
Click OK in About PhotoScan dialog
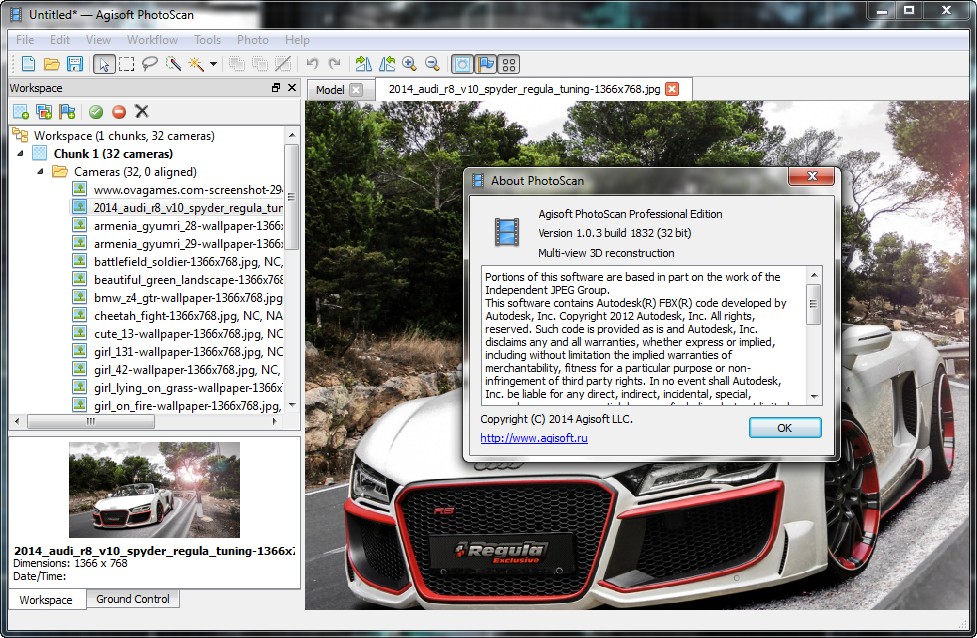785,428
